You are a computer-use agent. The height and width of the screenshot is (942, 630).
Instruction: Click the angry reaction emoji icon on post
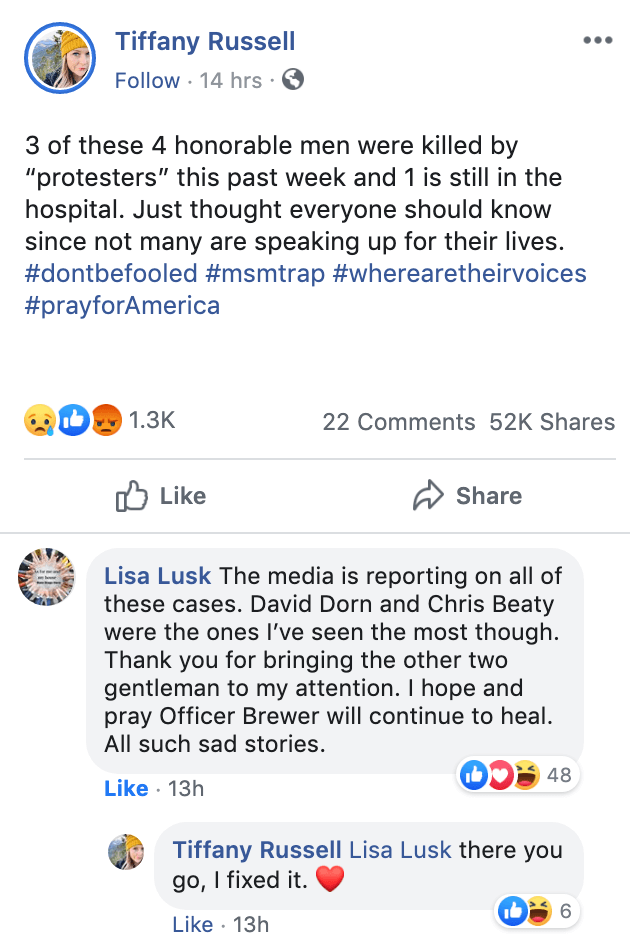[x=106, y=421]
